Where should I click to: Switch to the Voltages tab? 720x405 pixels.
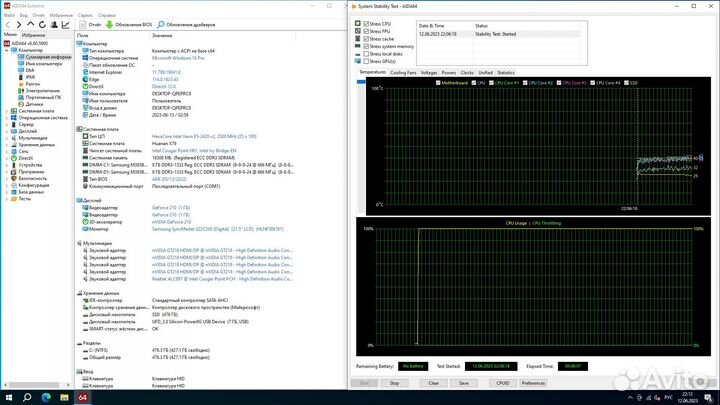coord(429,73)
